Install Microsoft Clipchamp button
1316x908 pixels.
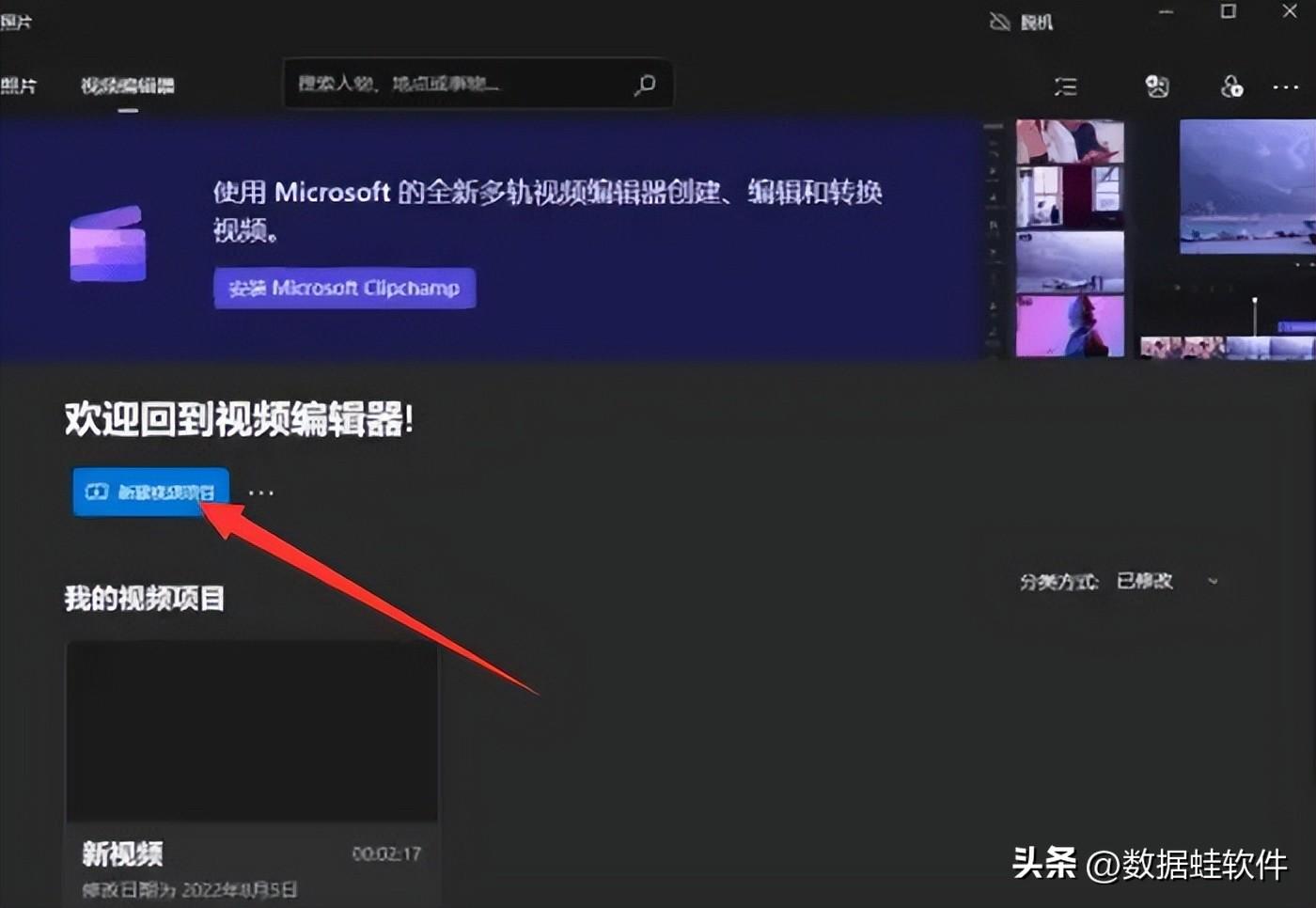344,288
